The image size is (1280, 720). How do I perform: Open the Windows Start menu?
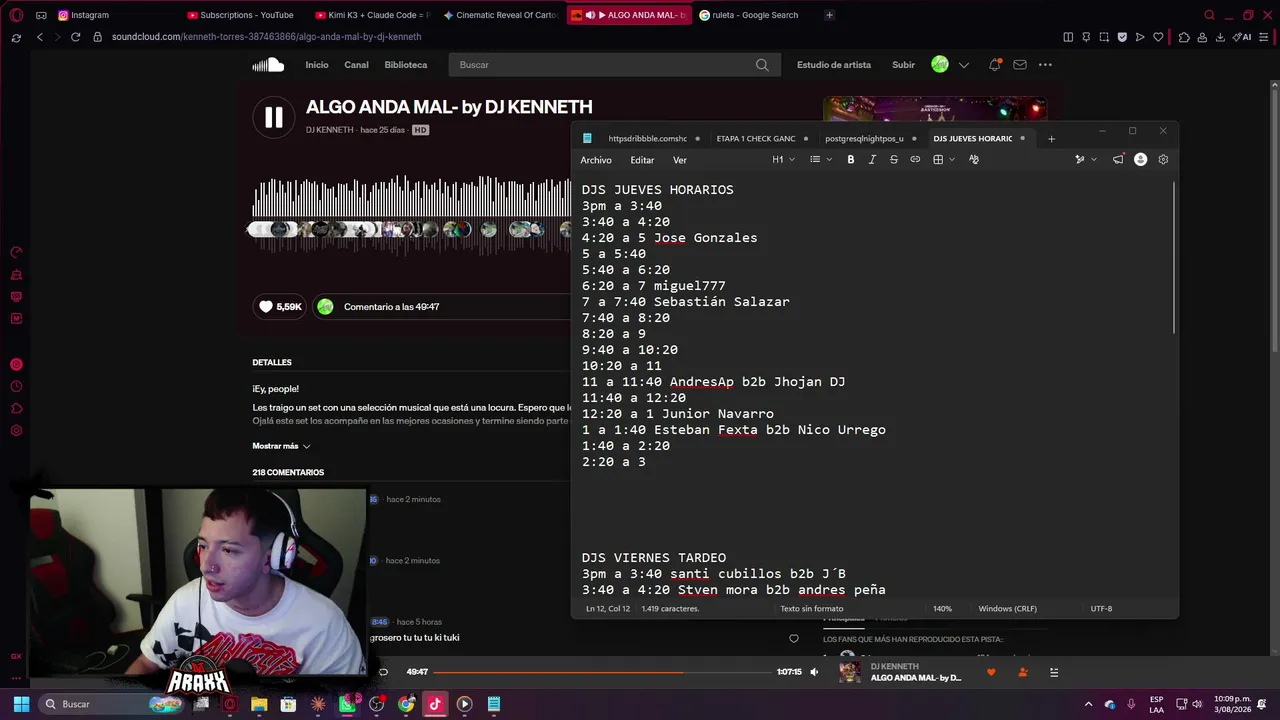21,704
